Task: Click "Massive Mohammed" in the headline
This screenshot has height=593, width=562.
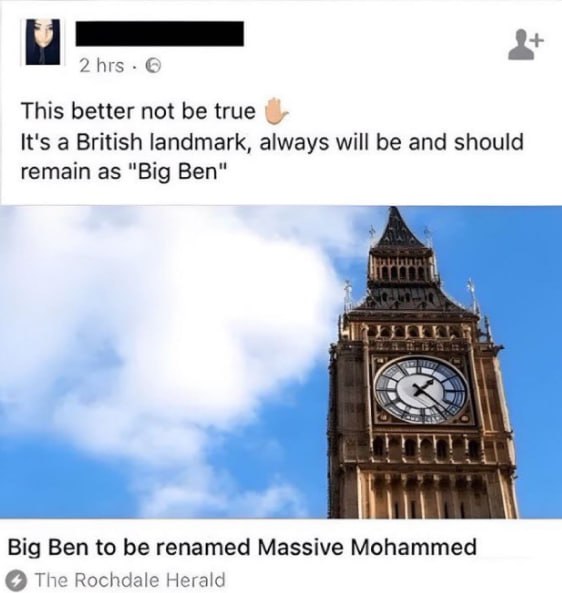Action: tap(368, 547)
